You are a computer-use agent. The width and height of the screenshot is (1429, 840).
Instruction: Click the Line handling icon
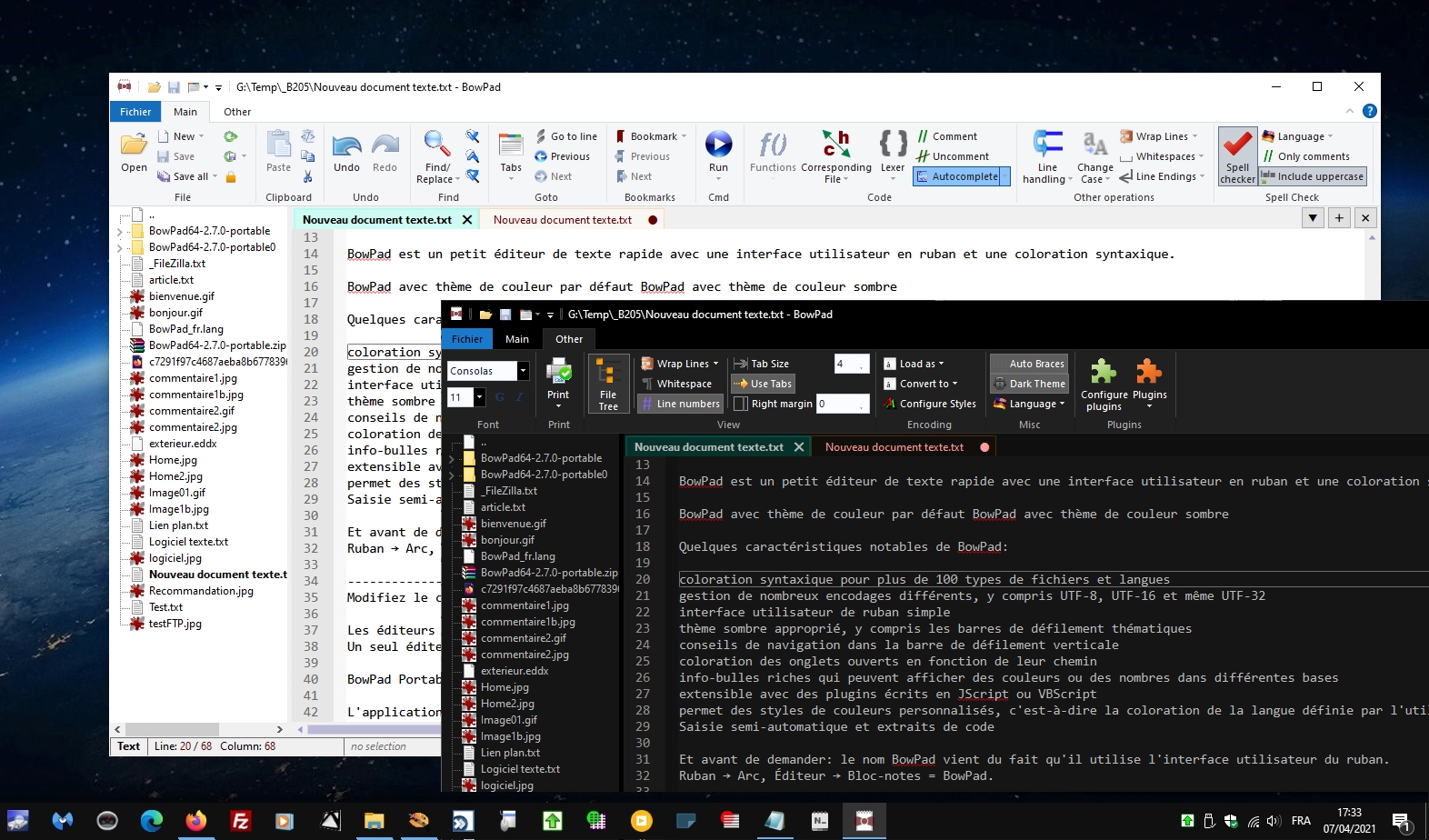pyautogui.click(x=1047, y=144)
